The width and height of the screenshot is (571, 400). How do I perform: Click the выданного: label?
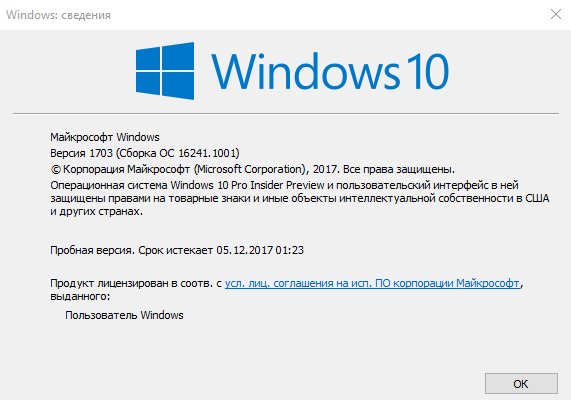80,296
